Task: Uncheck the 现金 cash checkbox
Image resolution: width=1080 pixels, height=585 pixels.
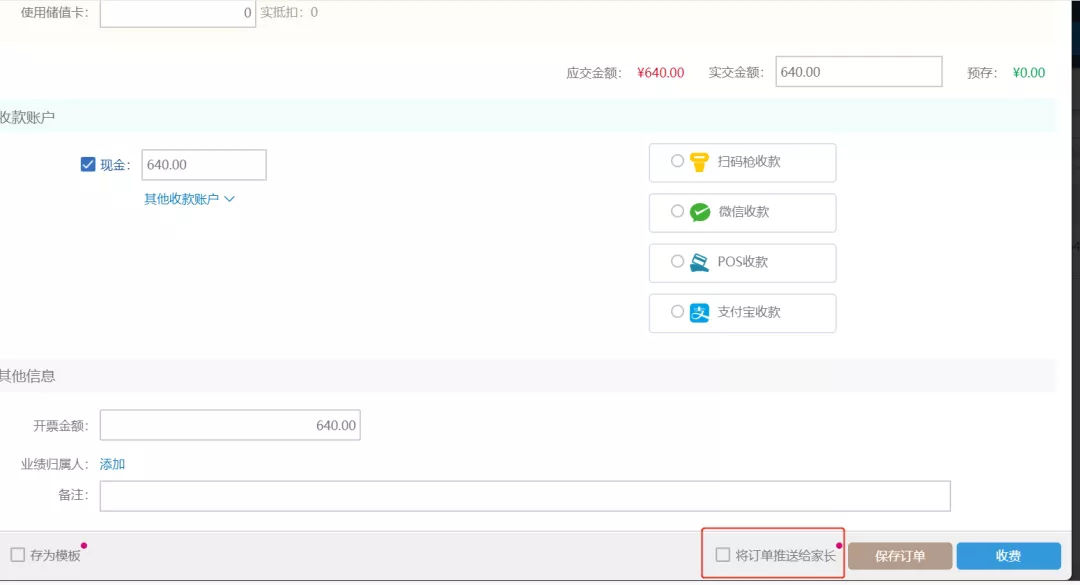Action: point(87,164)
